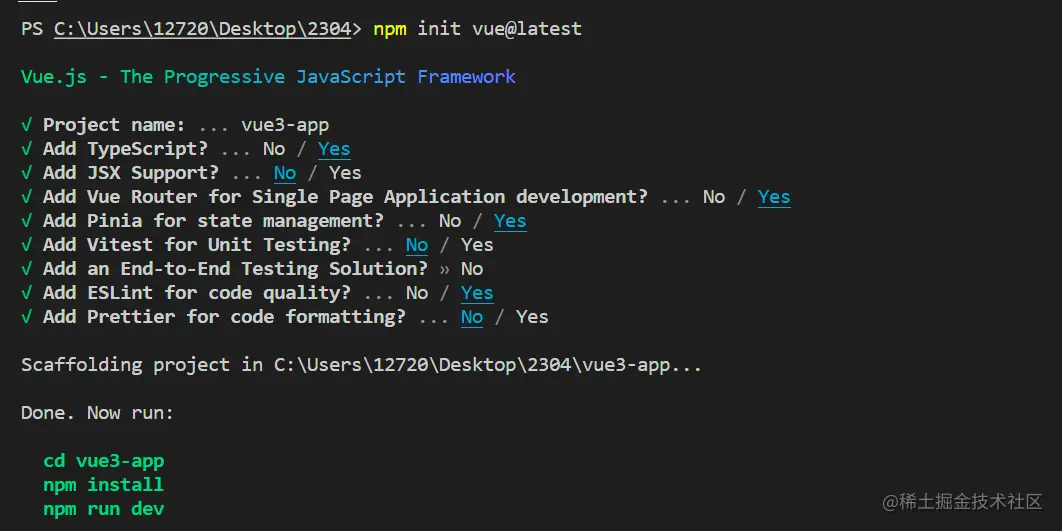Click 'No' on the Add Vitest line
The height and width of the screenshot is (531, 1062).
417,245
